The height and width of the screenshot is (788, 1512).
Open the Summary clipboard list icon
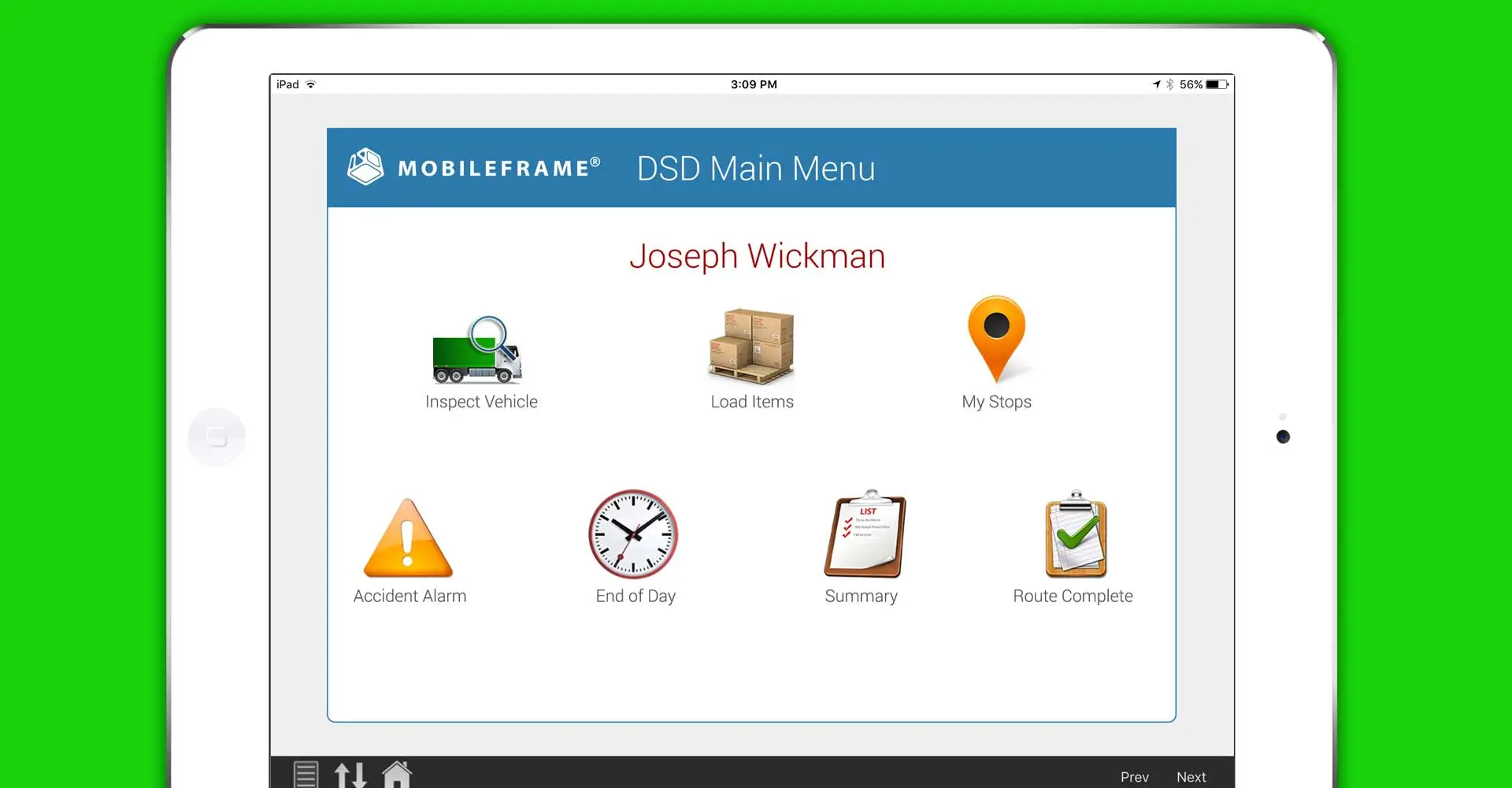coord(865,534)
